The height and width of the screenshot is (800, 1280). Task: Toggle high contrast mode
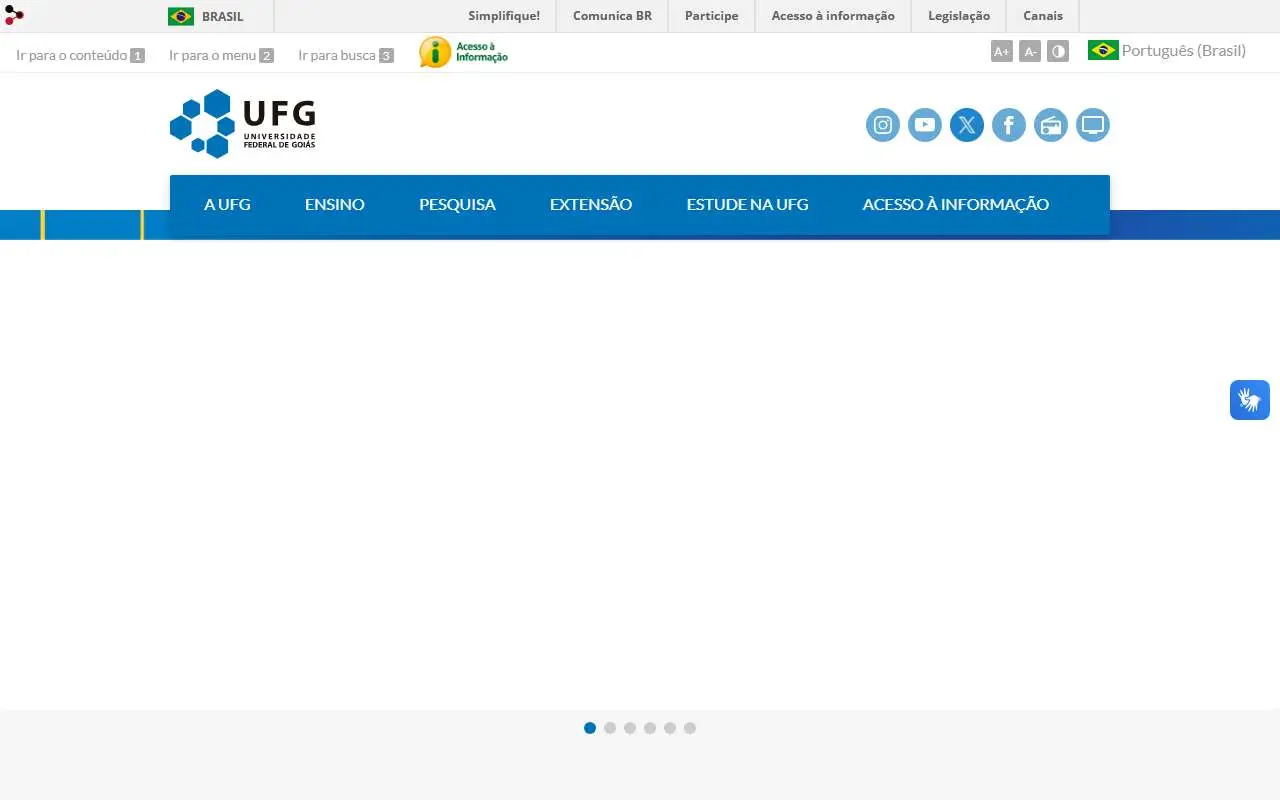tap(1058, 51)
